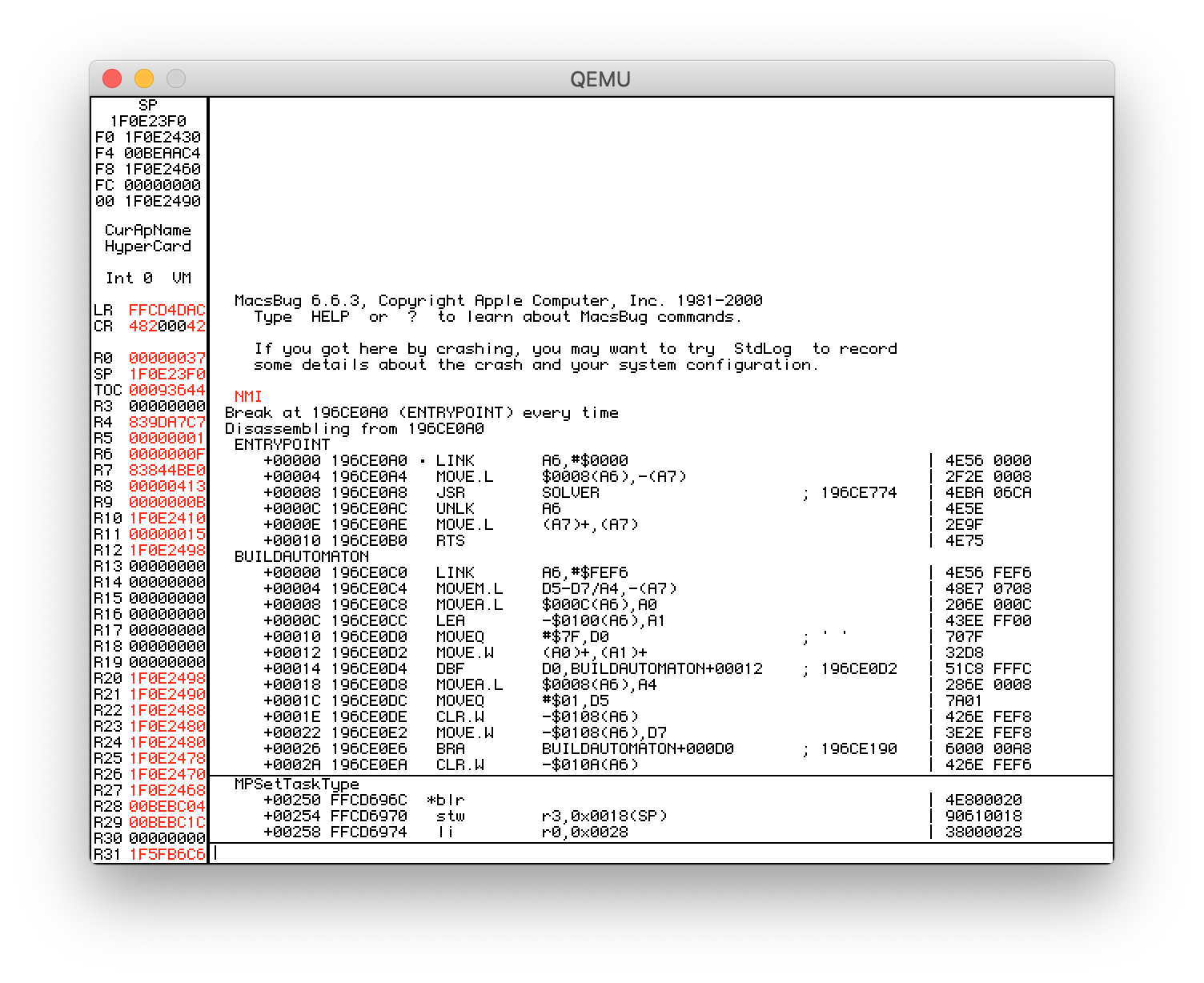This screenshot has width=1204, height=983.
Task: Click the comment address 196CE190
Action: (x=859, y=748)
